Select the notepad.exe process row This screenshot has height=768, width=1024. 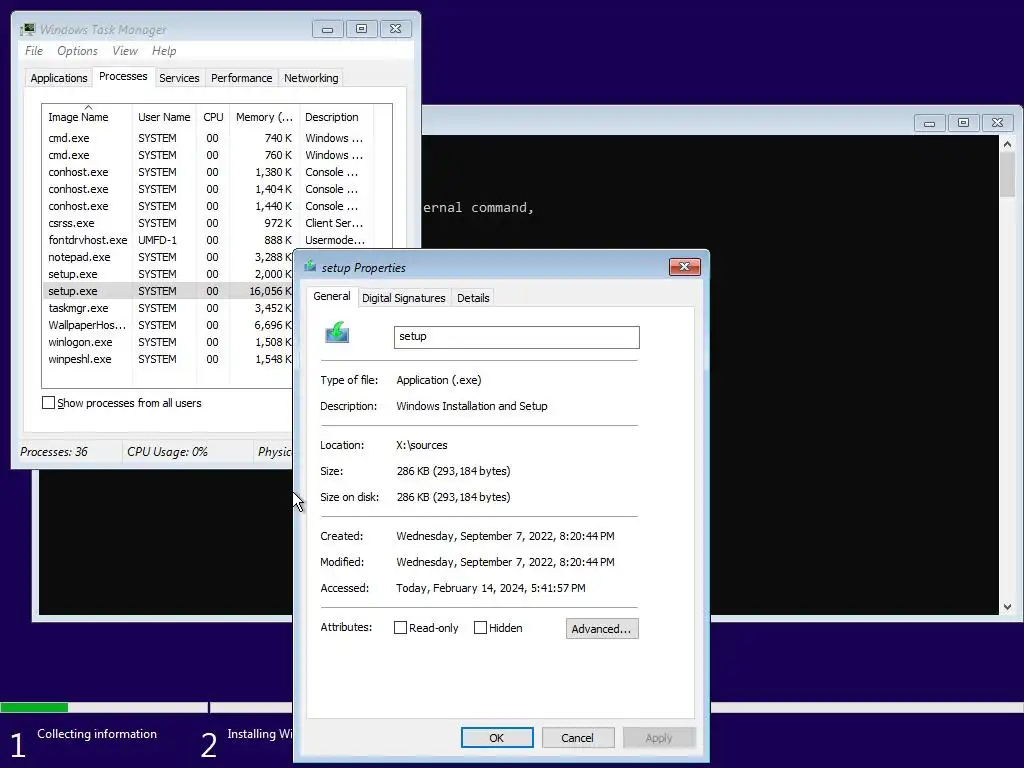click(x=170, y=257)
